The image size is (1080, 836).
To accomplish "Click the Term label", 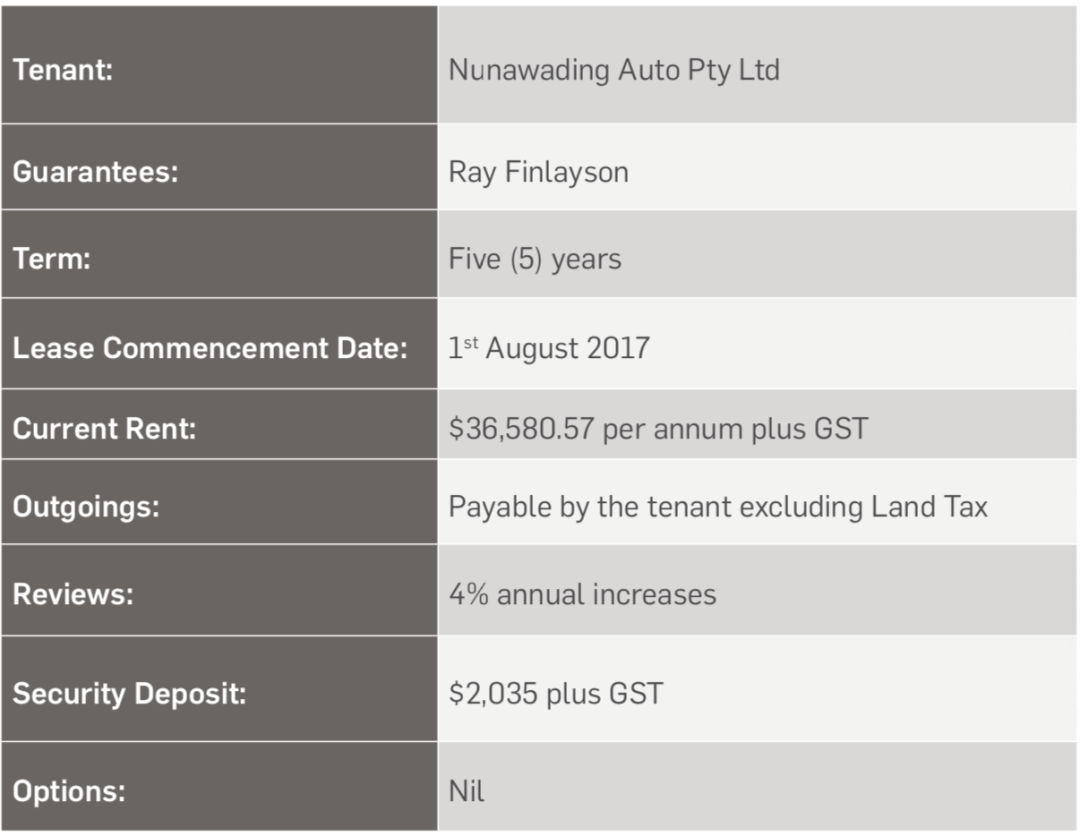I will 52,259.
